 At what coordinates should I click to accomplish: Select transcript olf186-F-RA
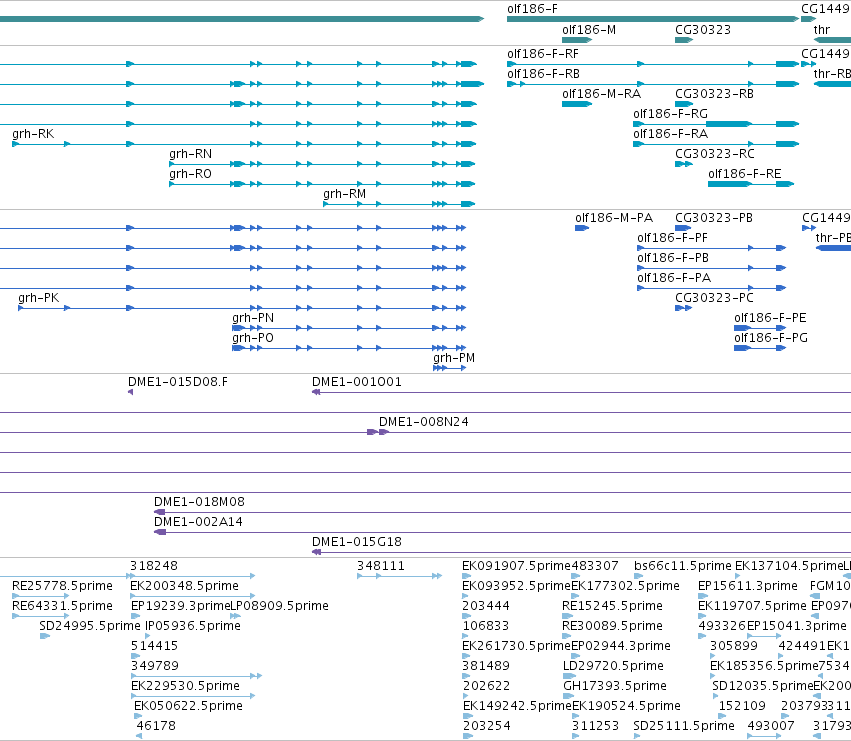click(670, 134)
